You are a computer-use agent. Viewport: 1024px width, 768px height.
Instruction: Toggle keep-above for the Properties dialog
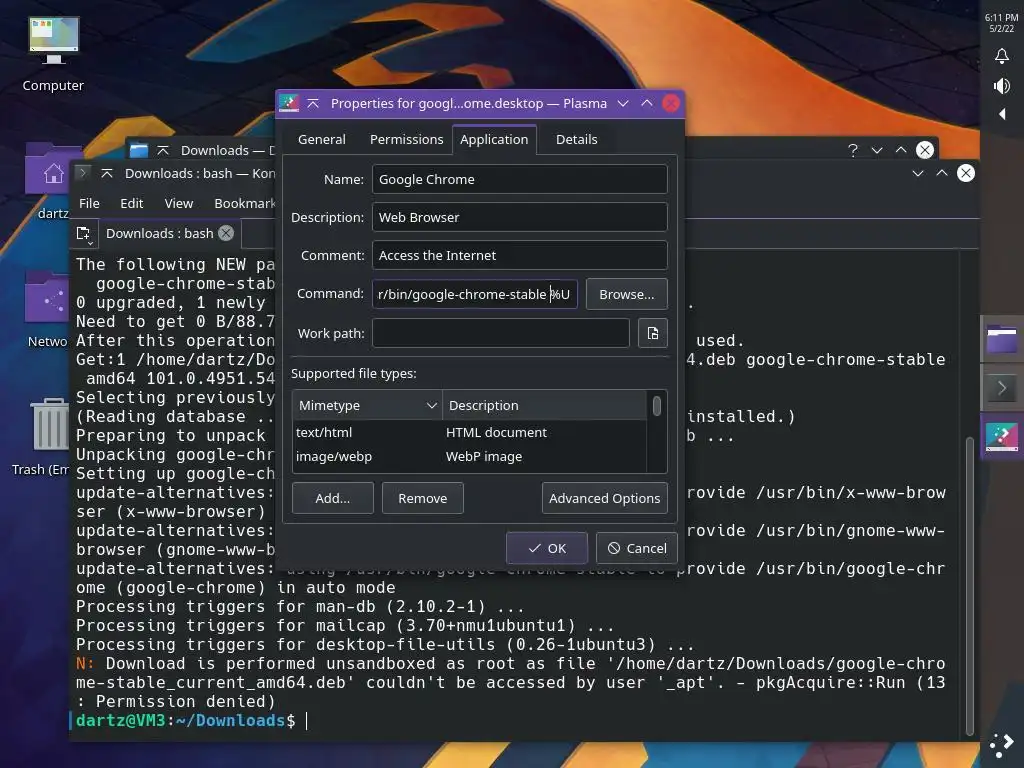pyautogui.click(x=313, y=103)
